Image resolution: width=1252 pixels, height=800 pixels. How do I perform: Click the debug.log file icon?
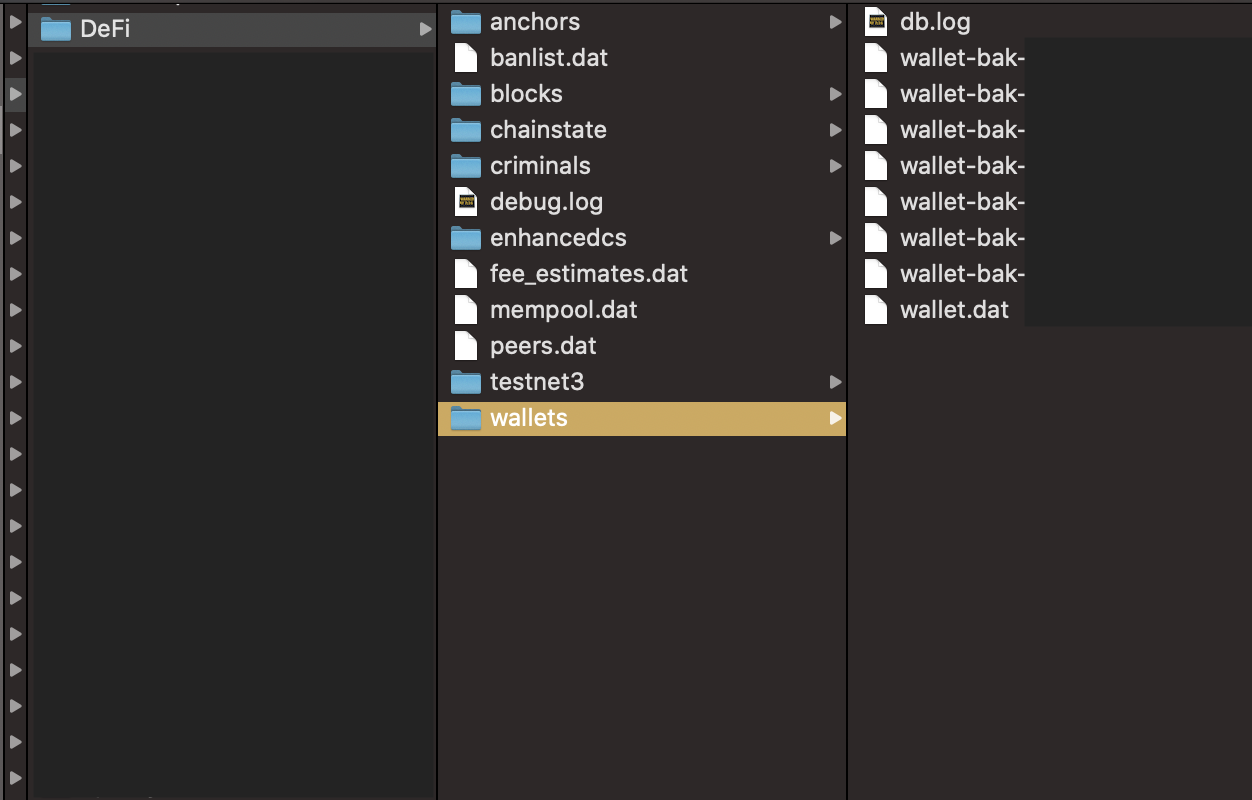[466, 202]
